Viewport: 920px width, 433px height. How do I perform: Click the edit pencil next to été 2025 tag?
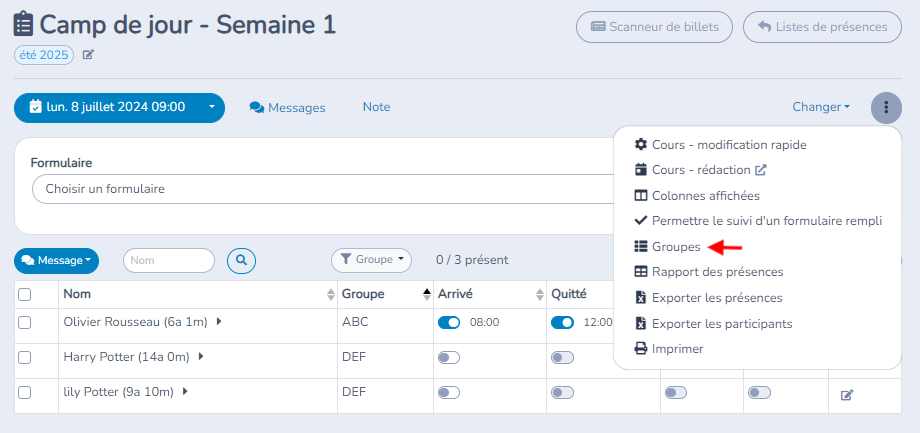tap(88, 55)
